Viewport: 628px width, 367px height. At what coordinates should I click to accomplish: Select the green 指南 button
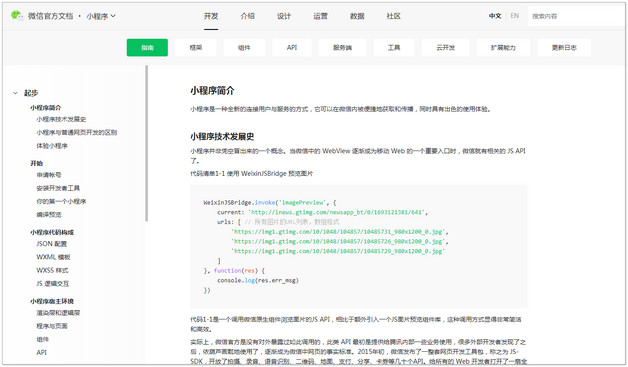click(147, 48)
